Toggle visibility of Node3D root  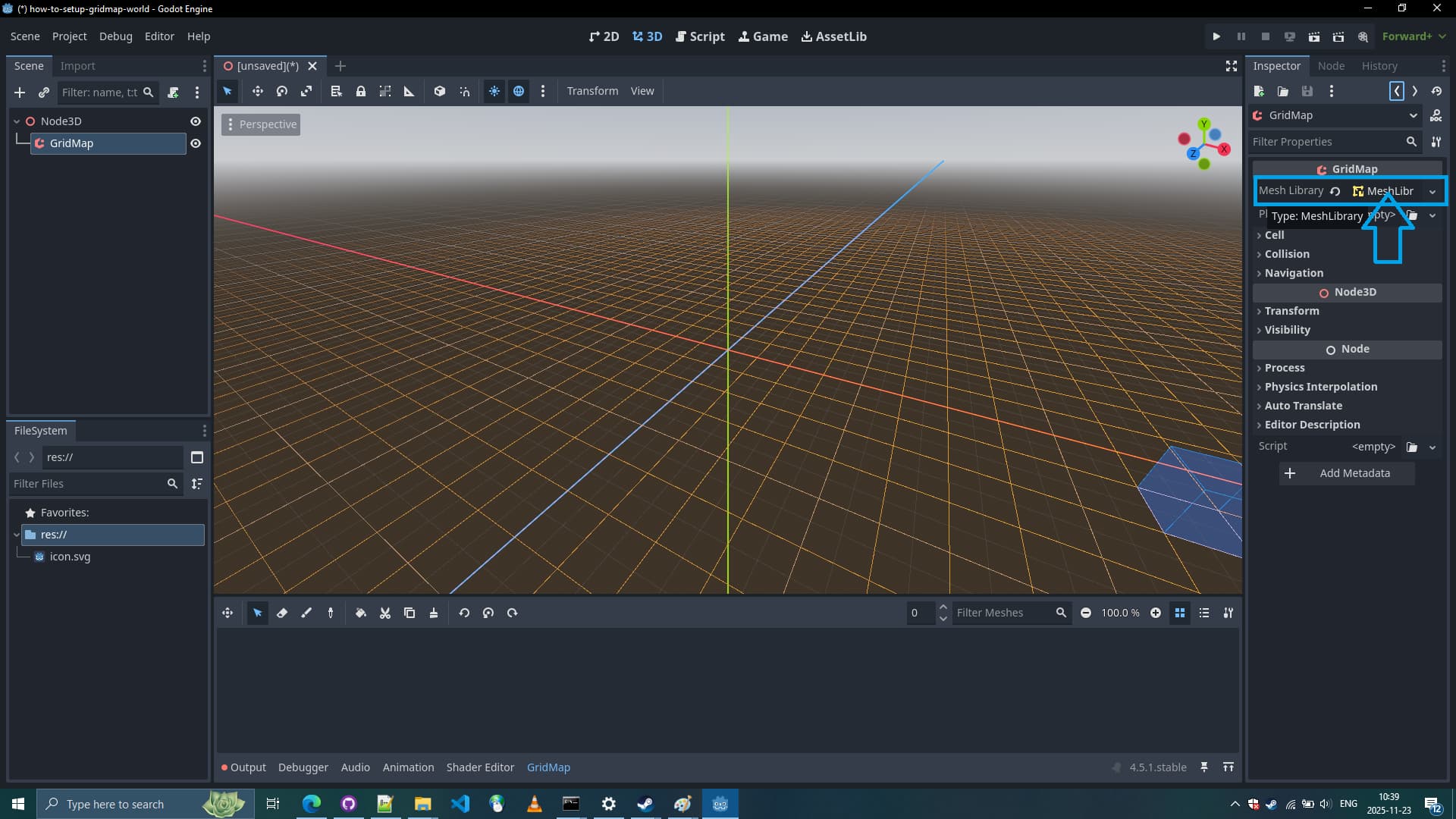(196, 121)
